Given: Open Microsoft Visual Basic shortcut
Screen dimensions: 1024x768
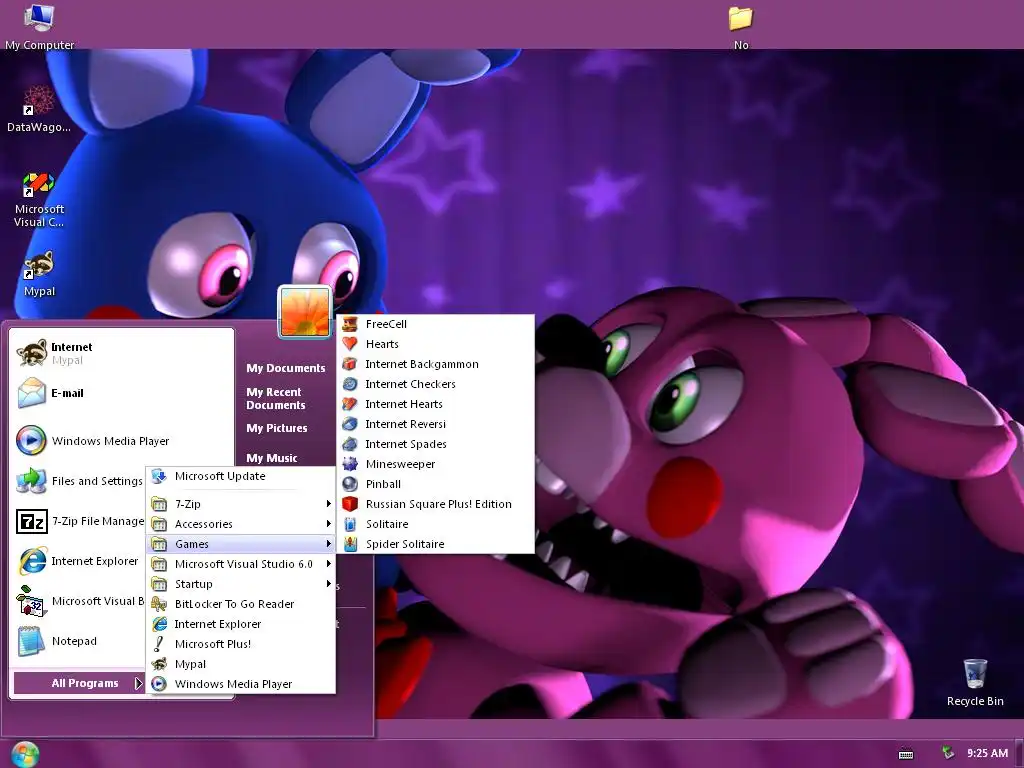Looking at the screenshot, I should 79,601.
